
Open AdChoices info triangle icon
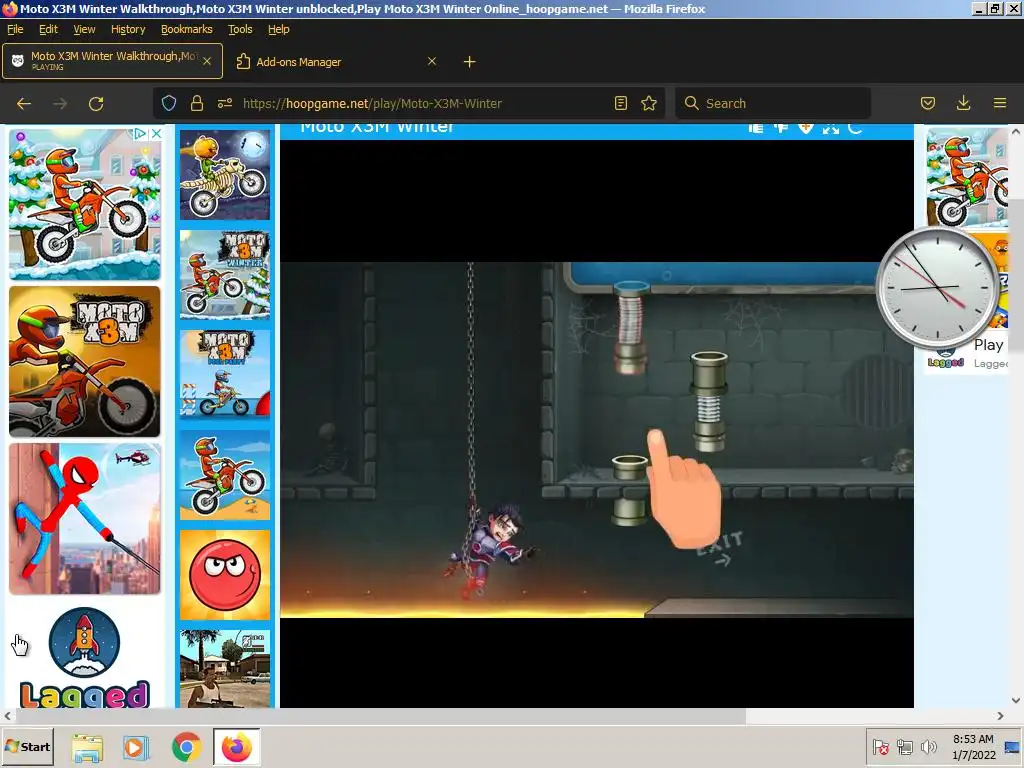140,134
